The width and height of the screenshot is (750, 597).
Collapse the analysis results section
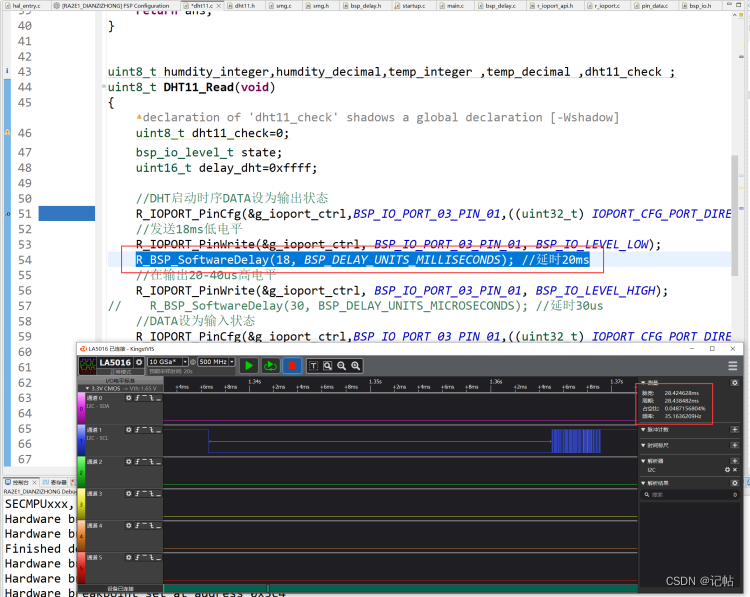coord(643,483)
